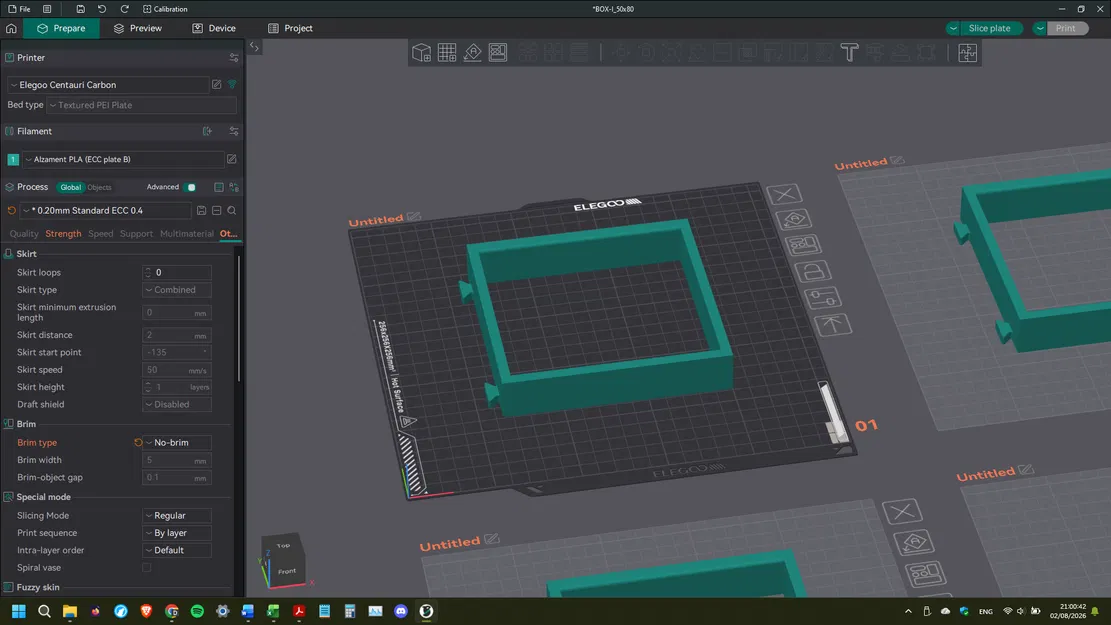Open the Speed settings tab
1111x625 pixels.
coord(101,234)
